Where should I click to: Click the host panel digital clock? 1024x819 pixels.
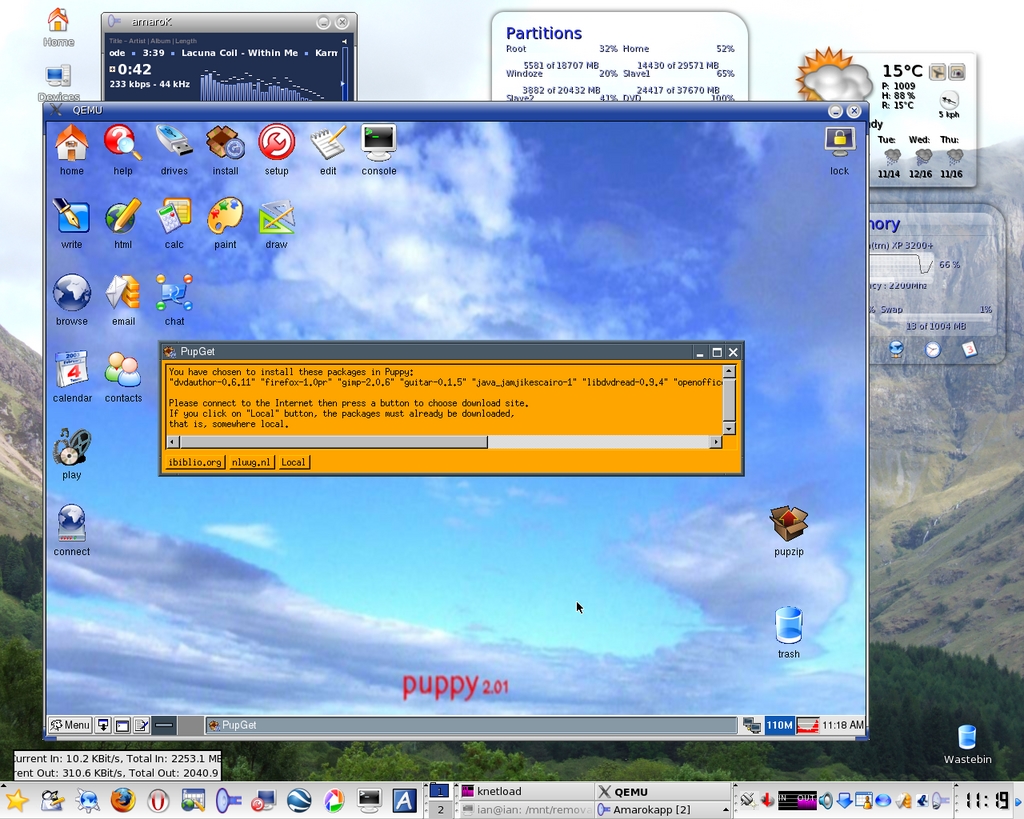pos(985,801)
